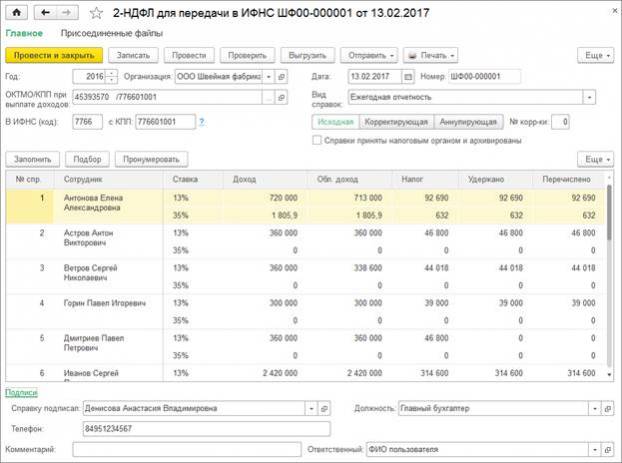Screen dimensions: 622x463
Task: Click the question mark help link near КПП
Action: click(x=201, y=122)
